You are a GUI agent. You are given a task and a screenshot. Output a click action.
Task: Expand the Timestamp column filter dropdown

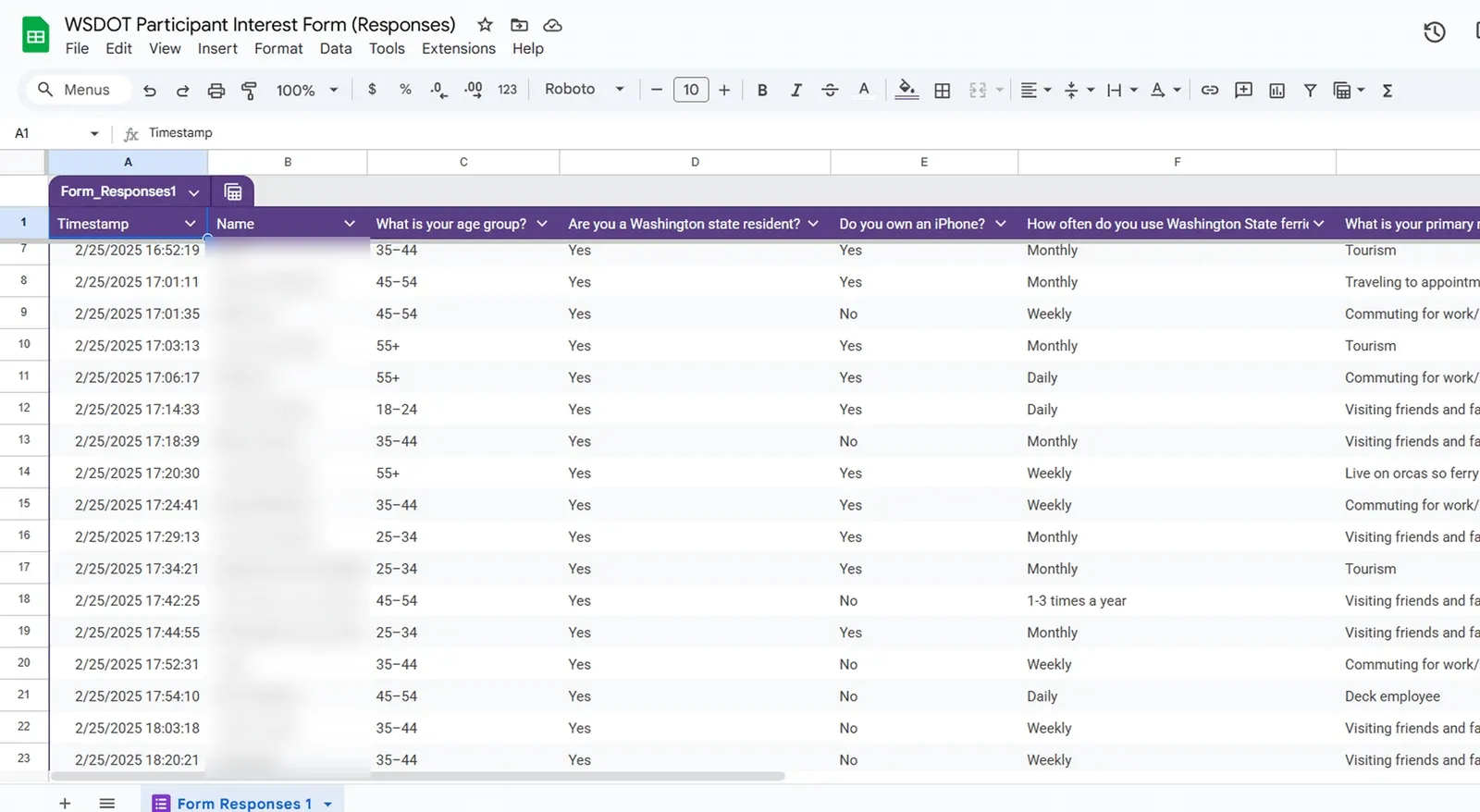[190, 224]
